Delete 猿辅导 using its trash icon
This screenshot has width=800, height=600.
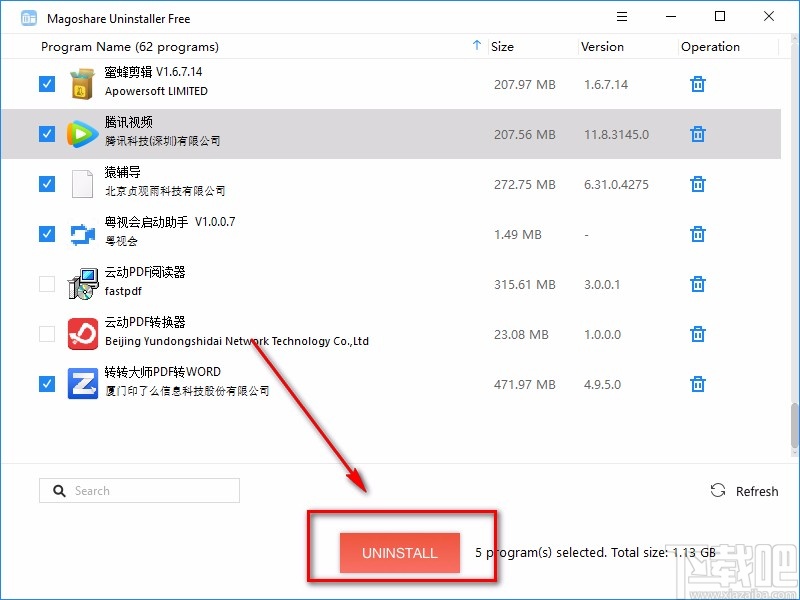coord(697,184)
